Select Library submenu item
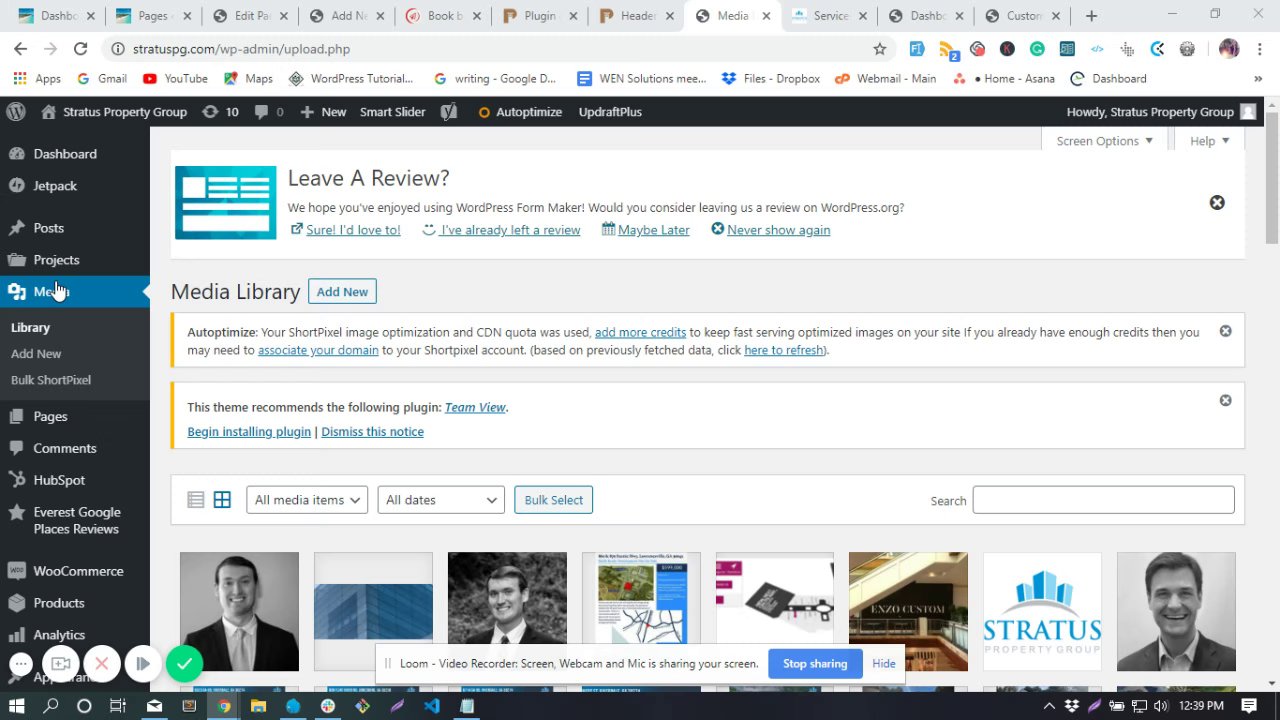This screenshot has height=720, width=1280. point(30,328)
